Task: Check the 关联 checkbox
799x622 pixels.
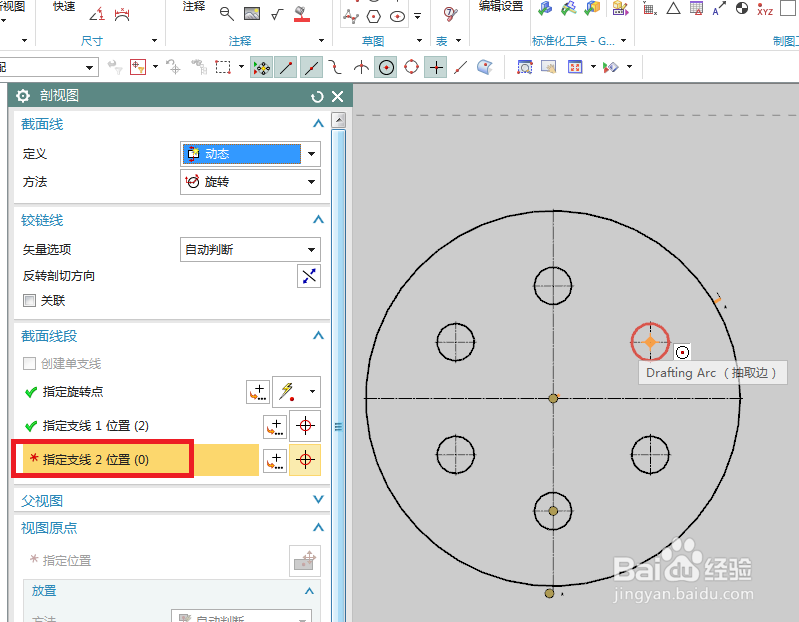Action: 30,301
